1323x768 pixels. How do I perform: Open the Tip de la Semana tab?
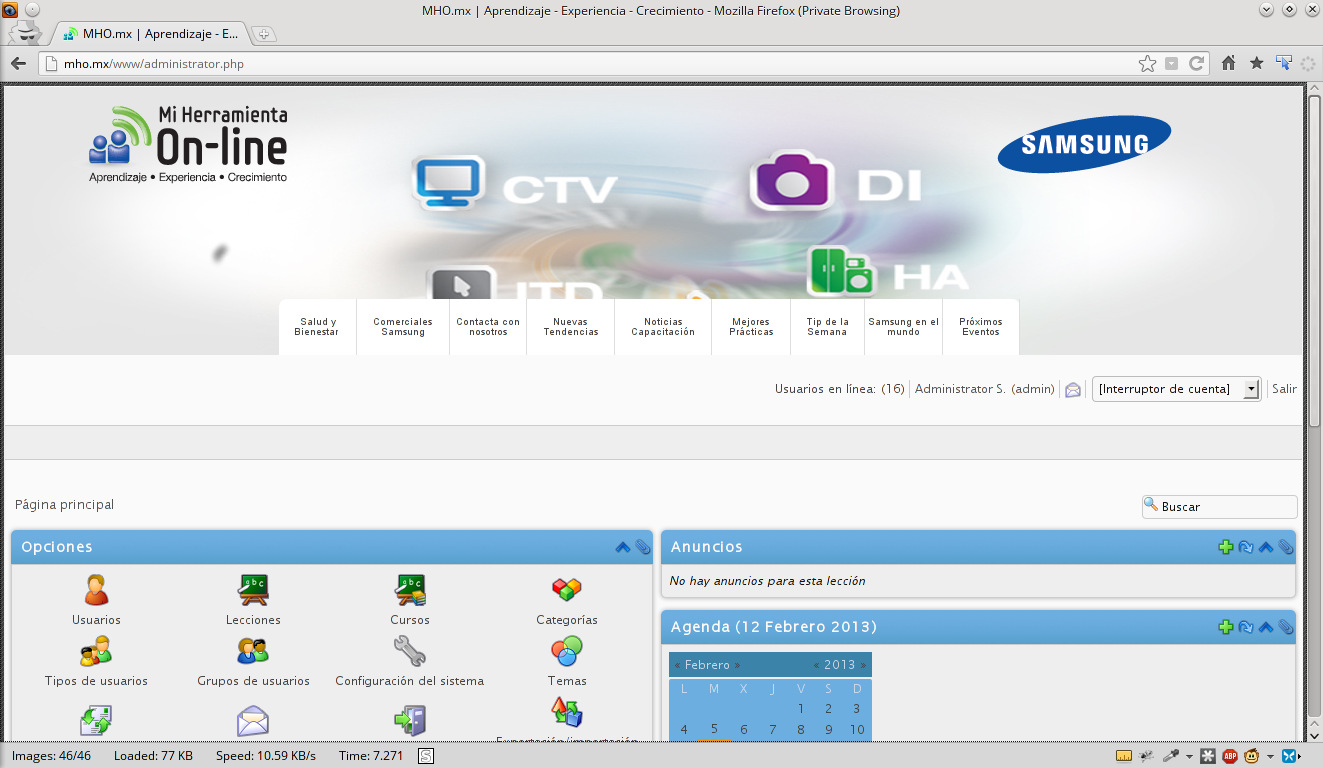pos(827,327)
